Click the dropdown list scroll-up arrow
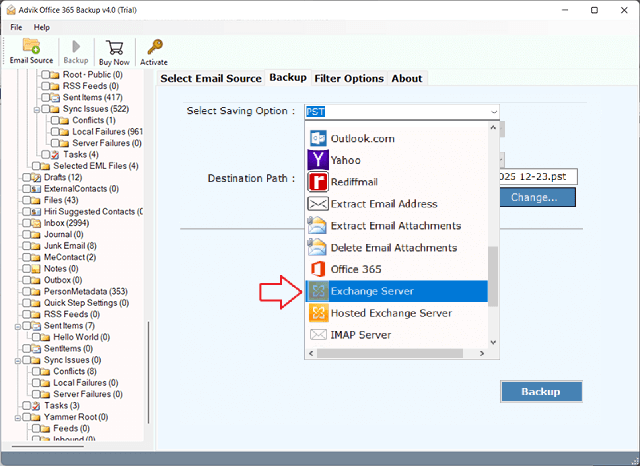 pyautogui.click(x=493, y=128)
